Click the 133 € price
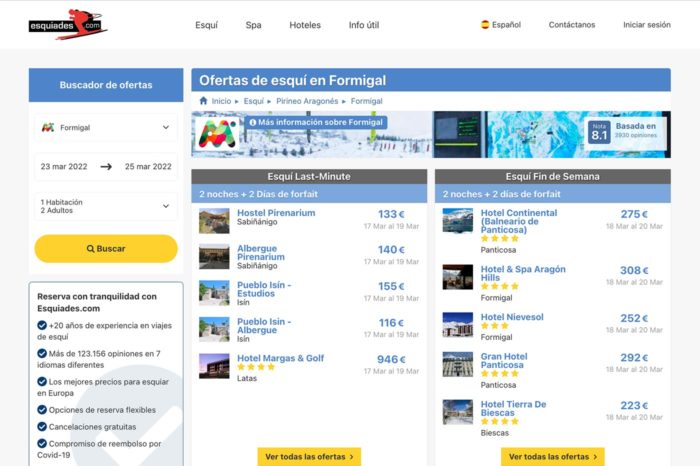 pos(392,214)
